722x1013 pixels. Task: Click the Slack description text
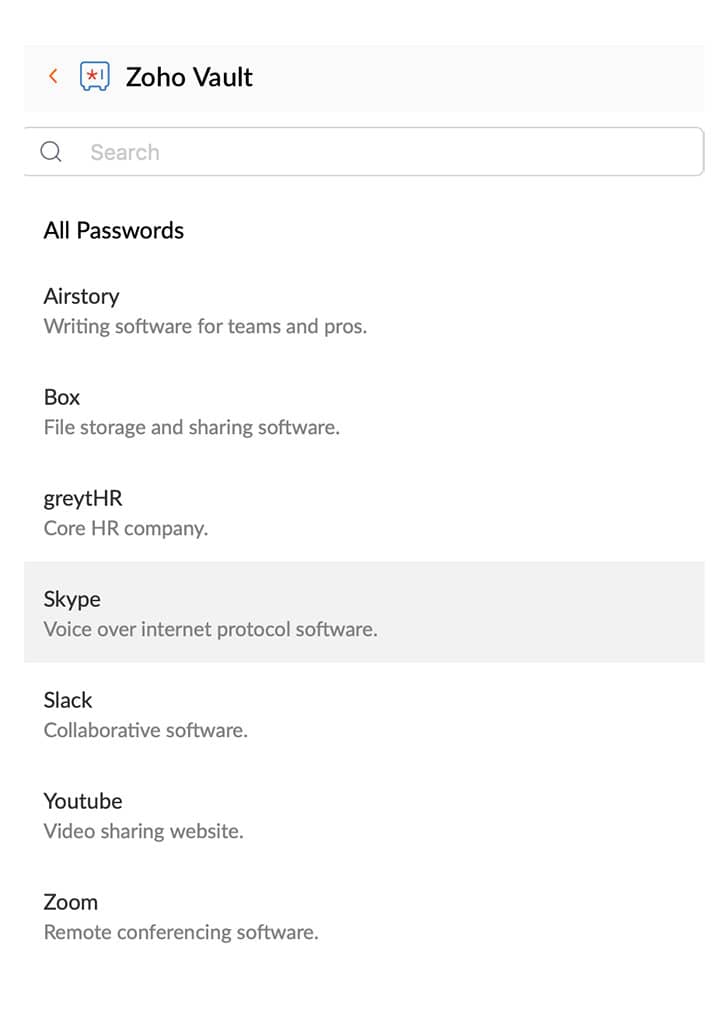click(x=145, y=730)
